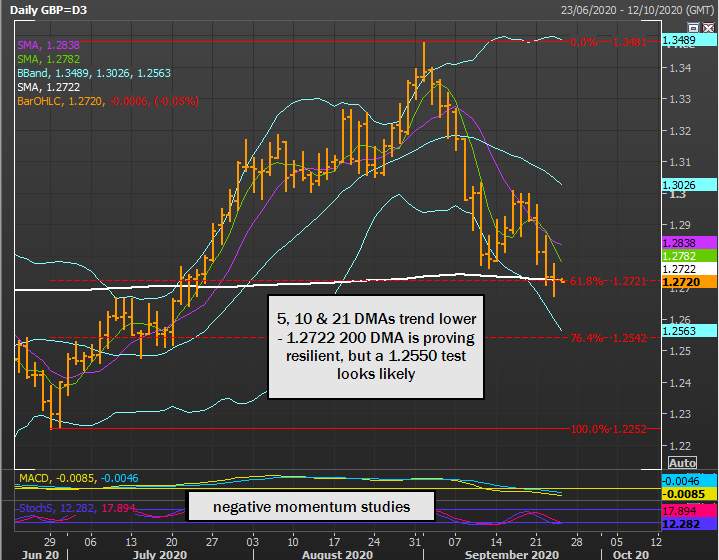Click the date tick 27 on time axis
The width and height of the screenshot is (719, 560).
[212, 542]
